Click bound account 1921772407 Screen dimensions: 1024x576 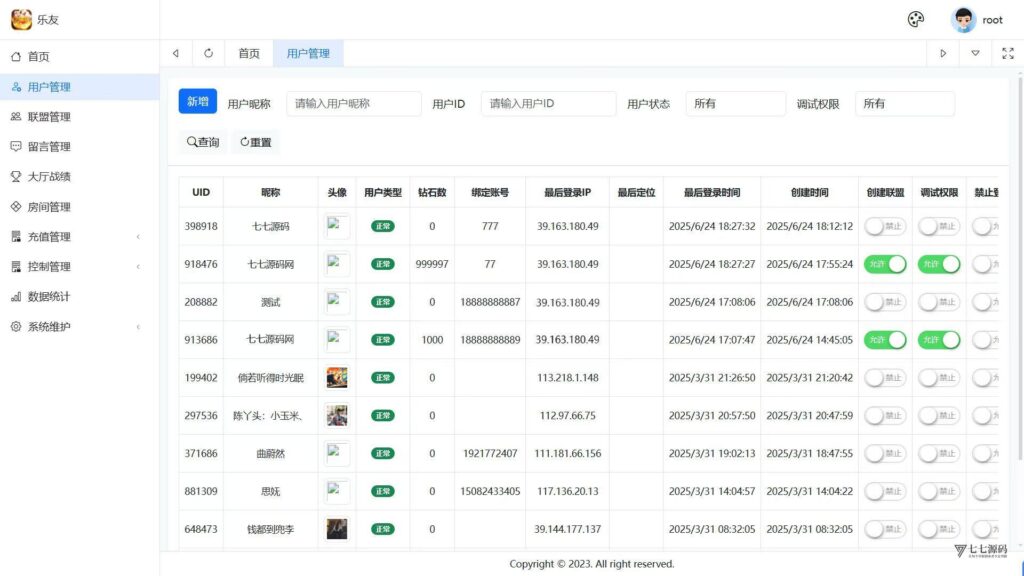(490, 453)
